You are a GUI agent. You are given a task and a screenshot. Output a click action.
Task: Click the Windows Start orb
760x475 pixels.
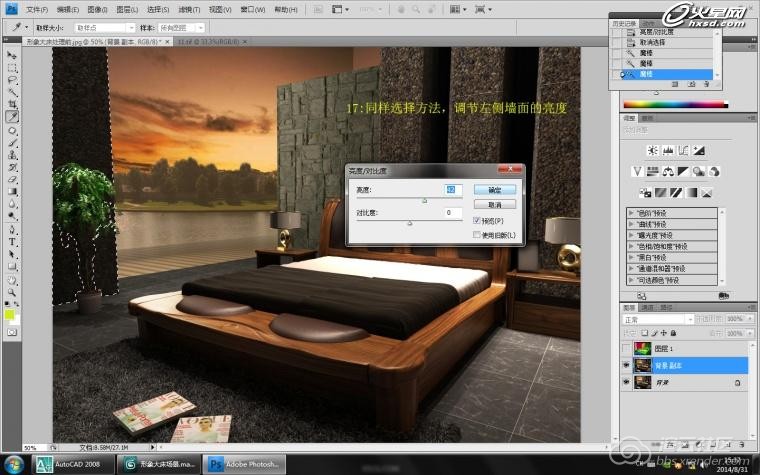click(x=13, y=464)
